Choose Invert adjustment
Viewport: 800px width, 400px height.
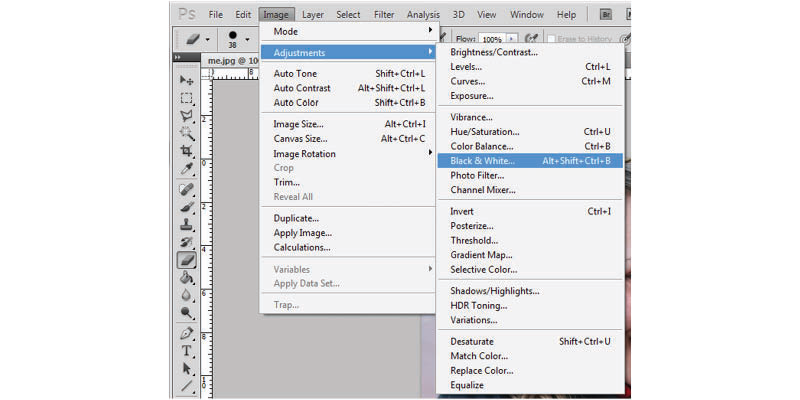coord(530,211)
